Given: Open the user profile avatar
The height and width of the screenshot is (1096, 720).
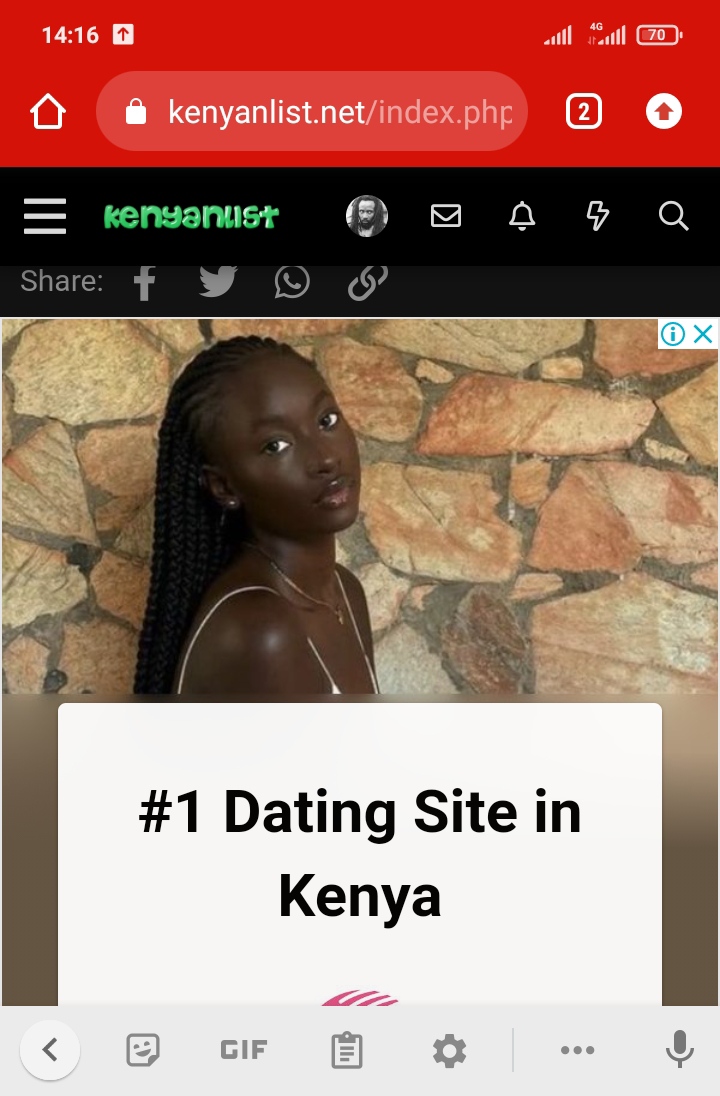Looking at the screenshot, I should [x=367, y=216].
